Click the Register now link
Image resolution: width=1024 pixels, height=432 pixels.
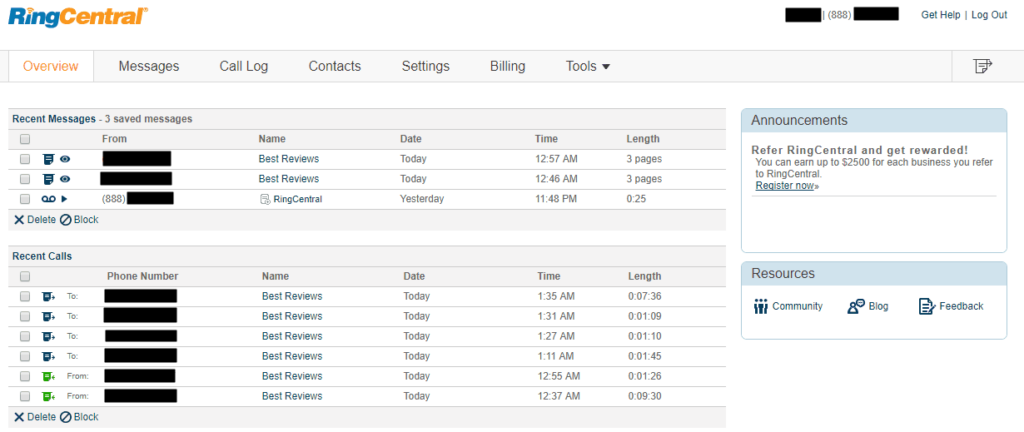tap(785, 185)
